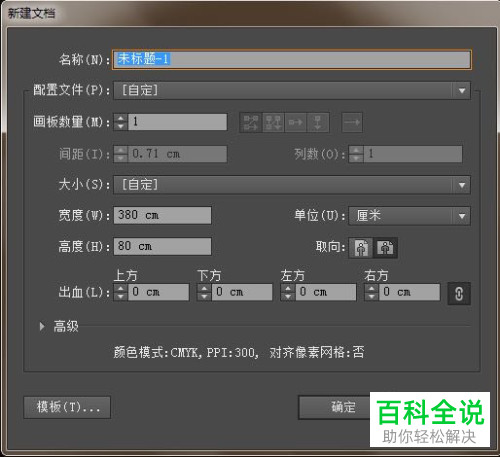Click the 模板(T)... templates button

(x=67, y=407)
